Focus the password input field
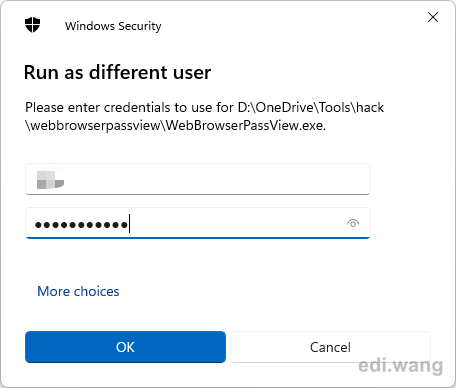456x388 pixels. coord(198,223)
